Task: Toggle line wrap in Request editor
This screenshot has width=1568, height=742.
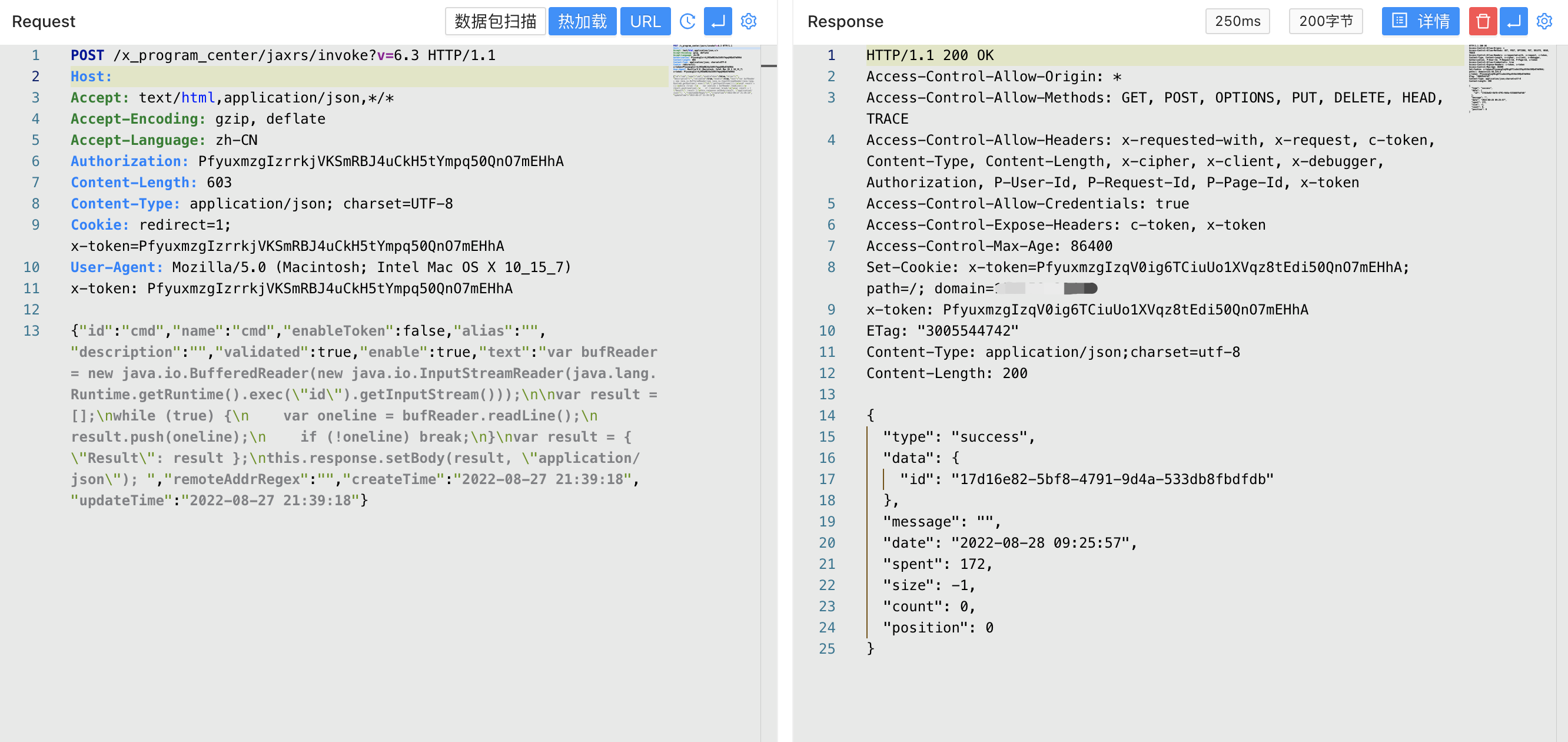Action: click(717, 21)
